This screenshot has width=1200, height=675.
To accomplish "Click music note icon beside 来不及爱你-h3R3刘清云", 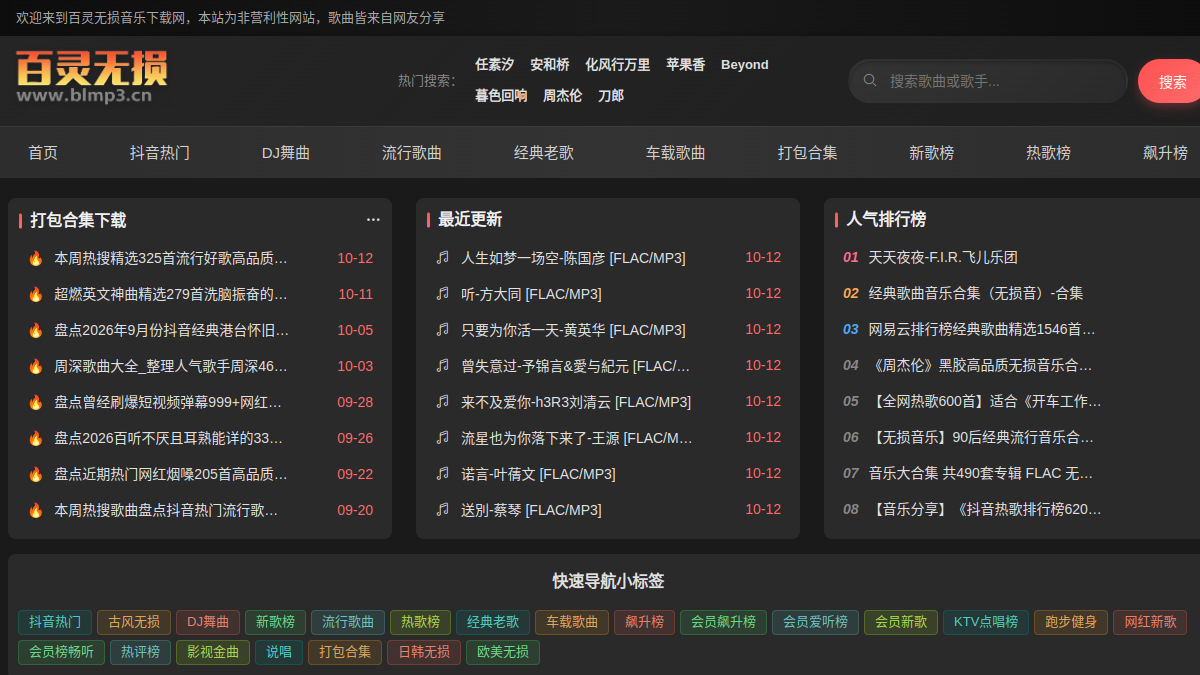I will pos(443,401).
